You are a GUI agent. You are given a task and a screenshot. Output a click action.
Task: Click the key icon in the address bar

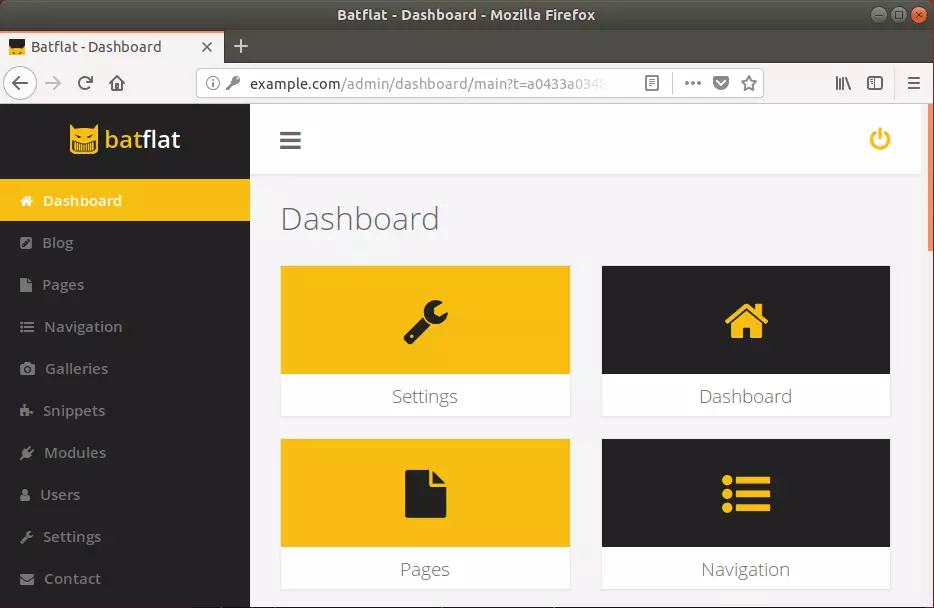[x=233, y=83]
